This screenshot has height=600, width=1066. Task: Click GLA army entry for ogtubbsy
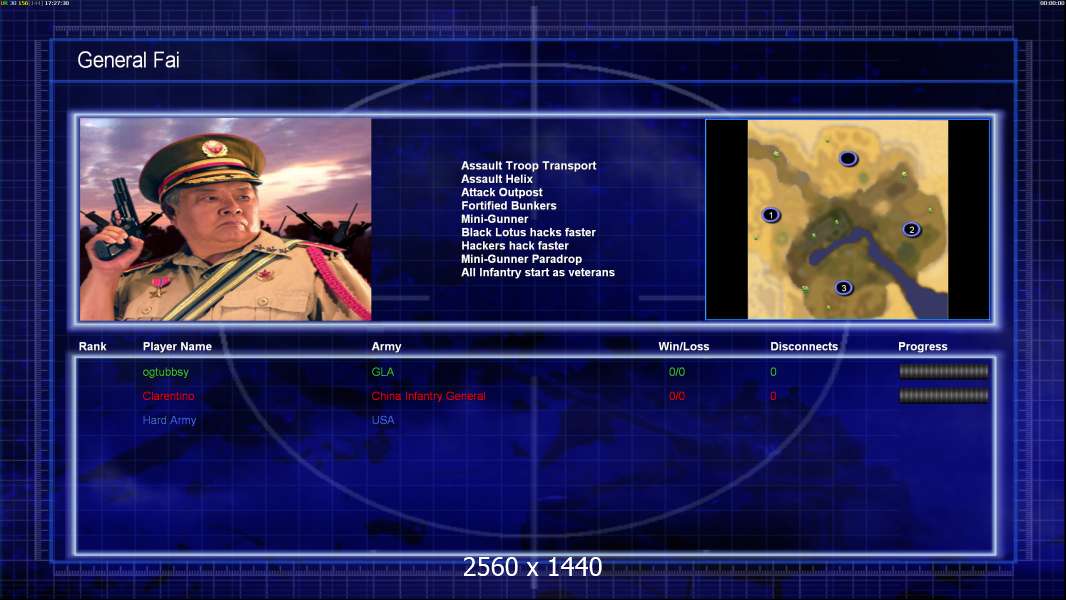[x=383, y=372]
